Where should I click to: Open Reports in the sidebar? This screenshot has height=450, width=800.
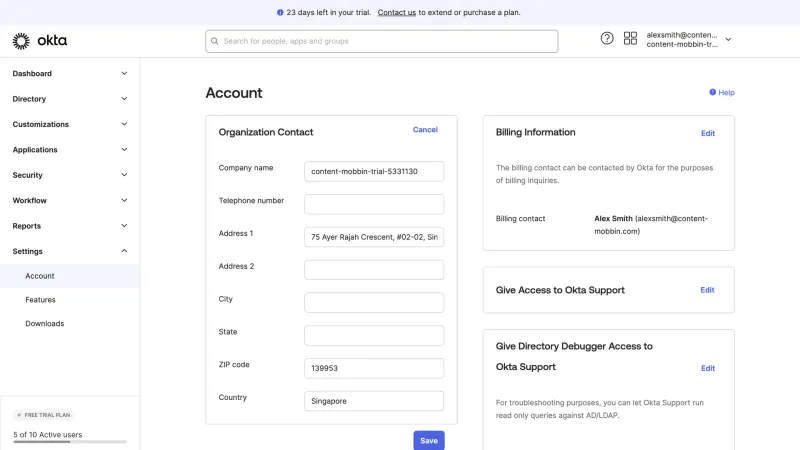[x=27, y=226]
